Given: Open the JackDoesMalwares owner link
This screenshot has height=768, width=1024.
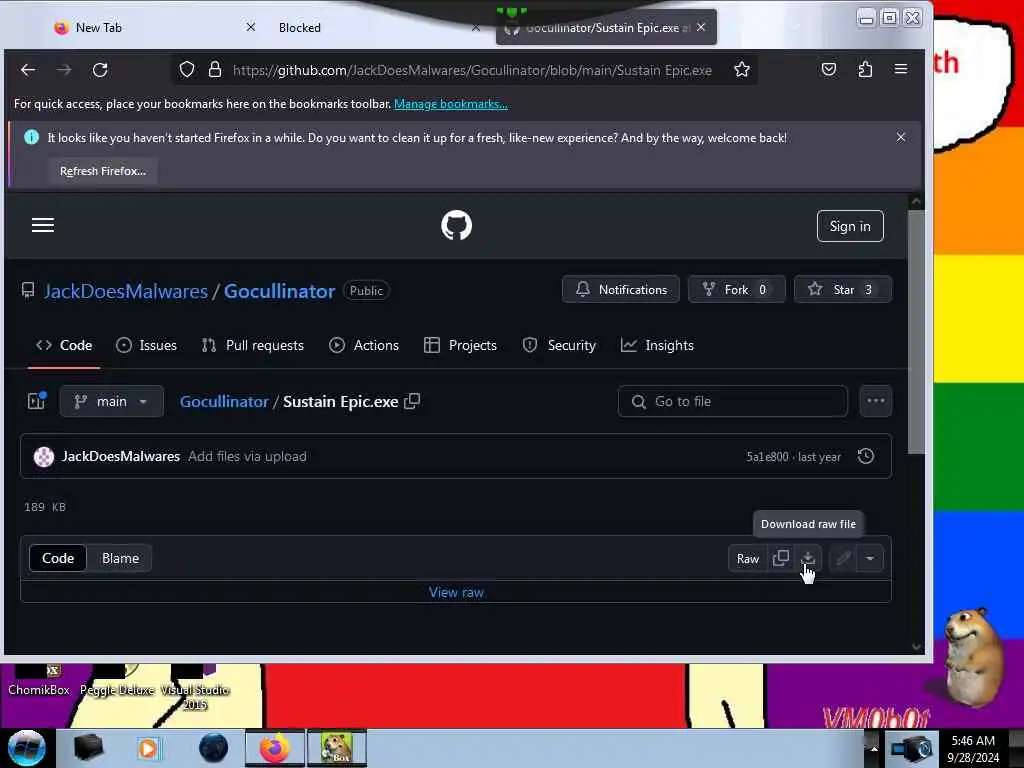Looking at the screenshot, I should click(125, 291).
